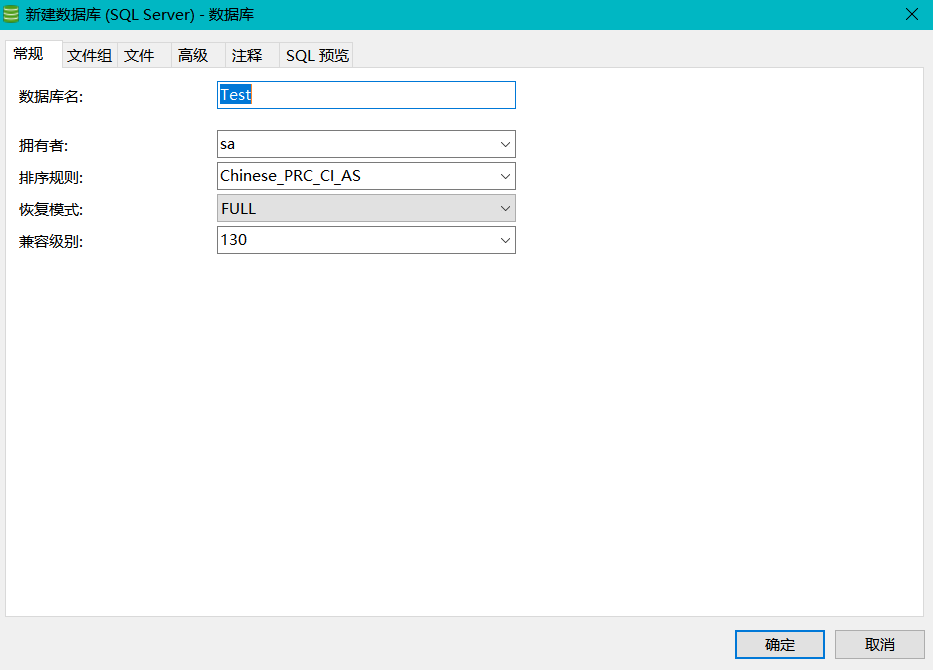Viewport: 933px width, 670px height.
Task: Click the 兼容级别: label
Action: (51, 242)
